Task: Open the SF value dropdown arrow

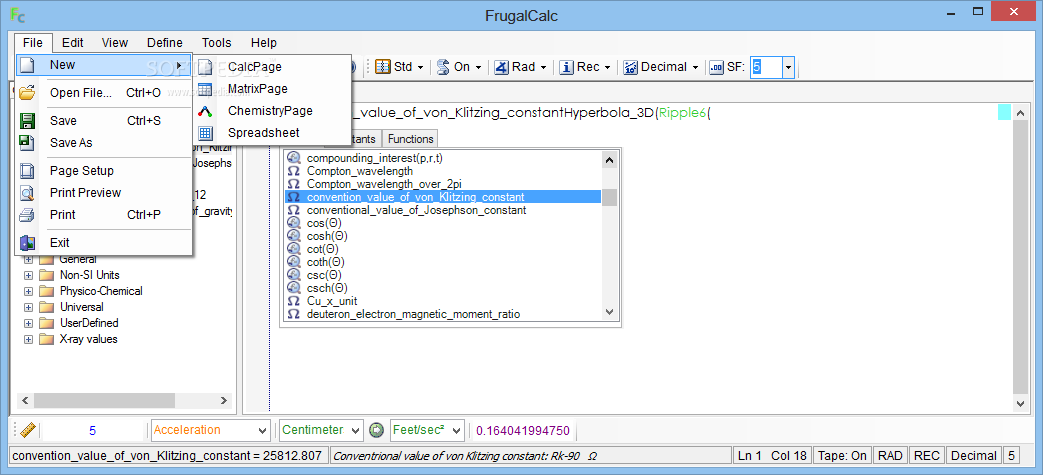Action: [788, 67]
